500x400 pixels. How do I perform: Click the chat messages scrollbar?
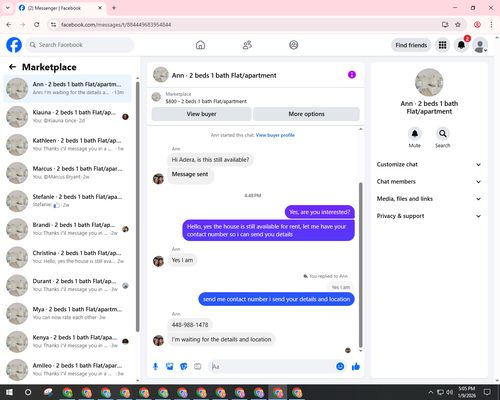pos(360,265)
